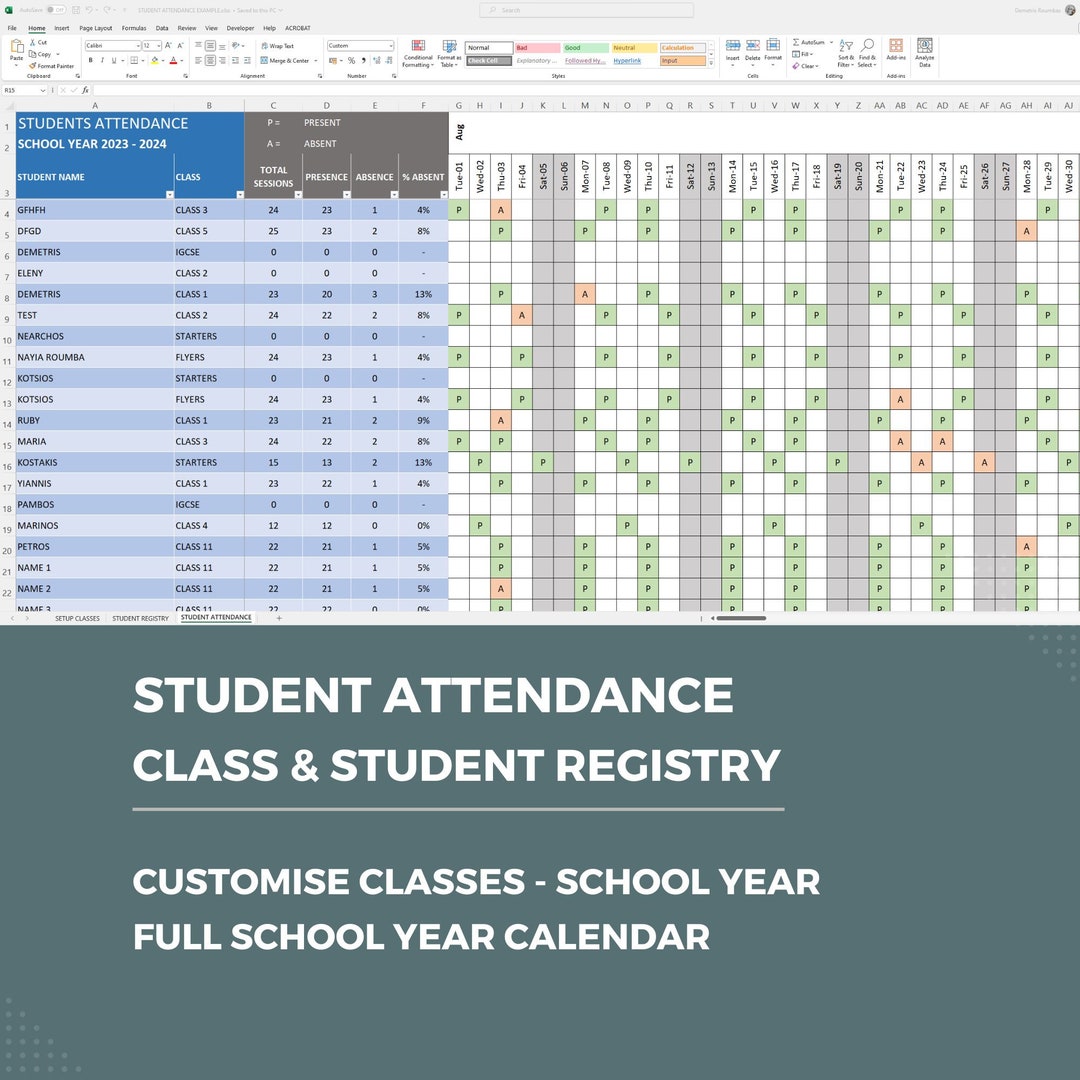Click inside the Name Box showing R15

point(18,90)
